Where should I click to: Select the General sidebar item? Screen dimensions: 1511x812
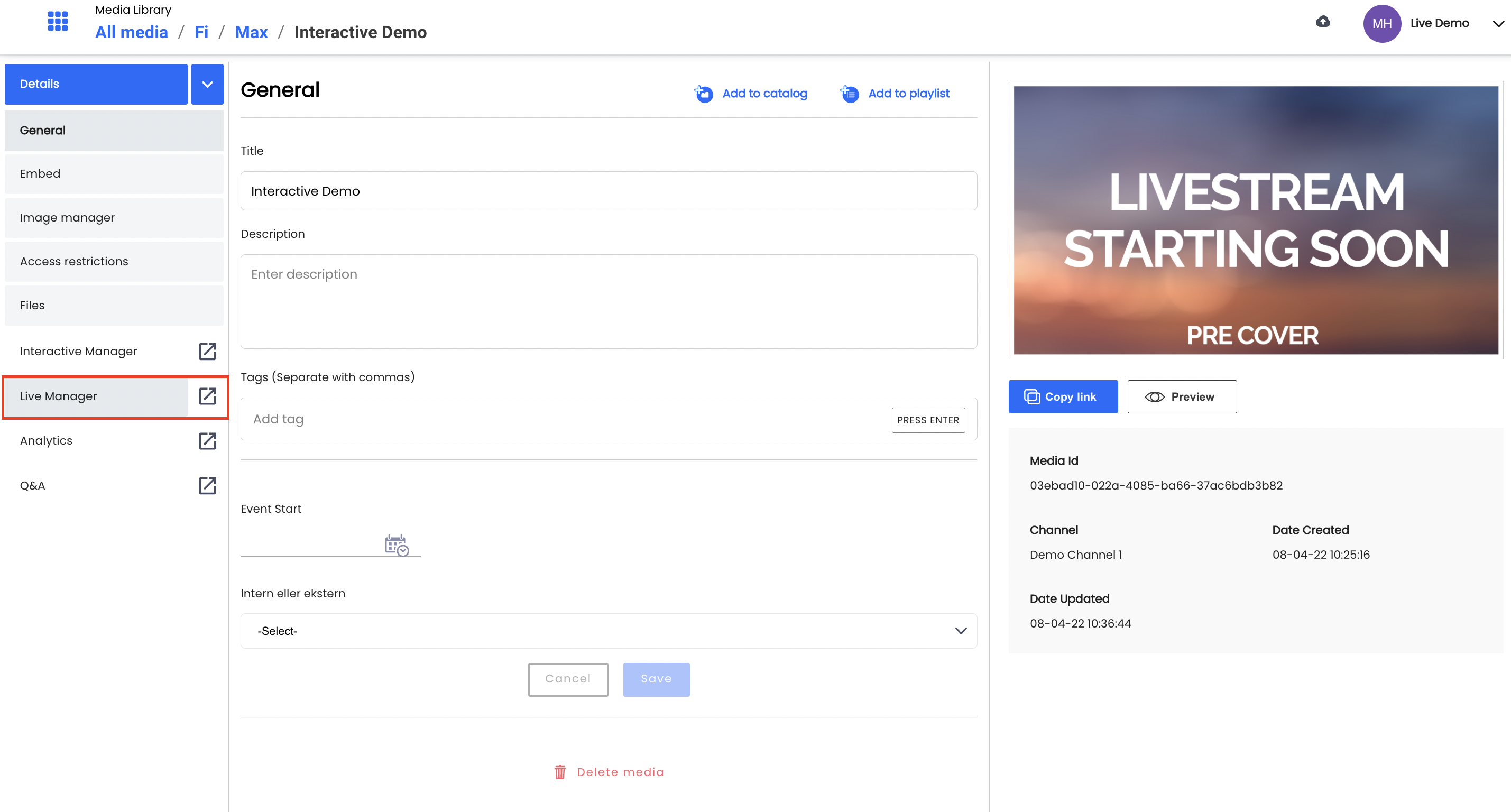point(114,130)
